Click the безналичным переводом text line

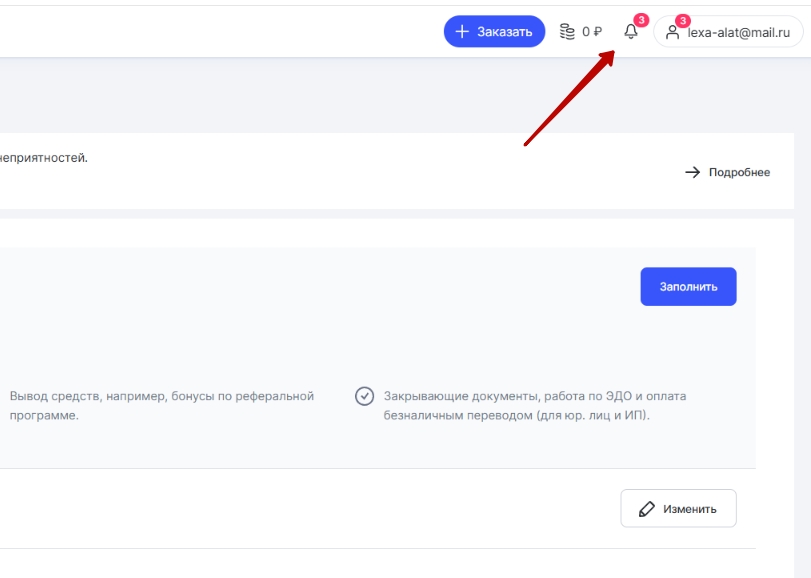516,415
